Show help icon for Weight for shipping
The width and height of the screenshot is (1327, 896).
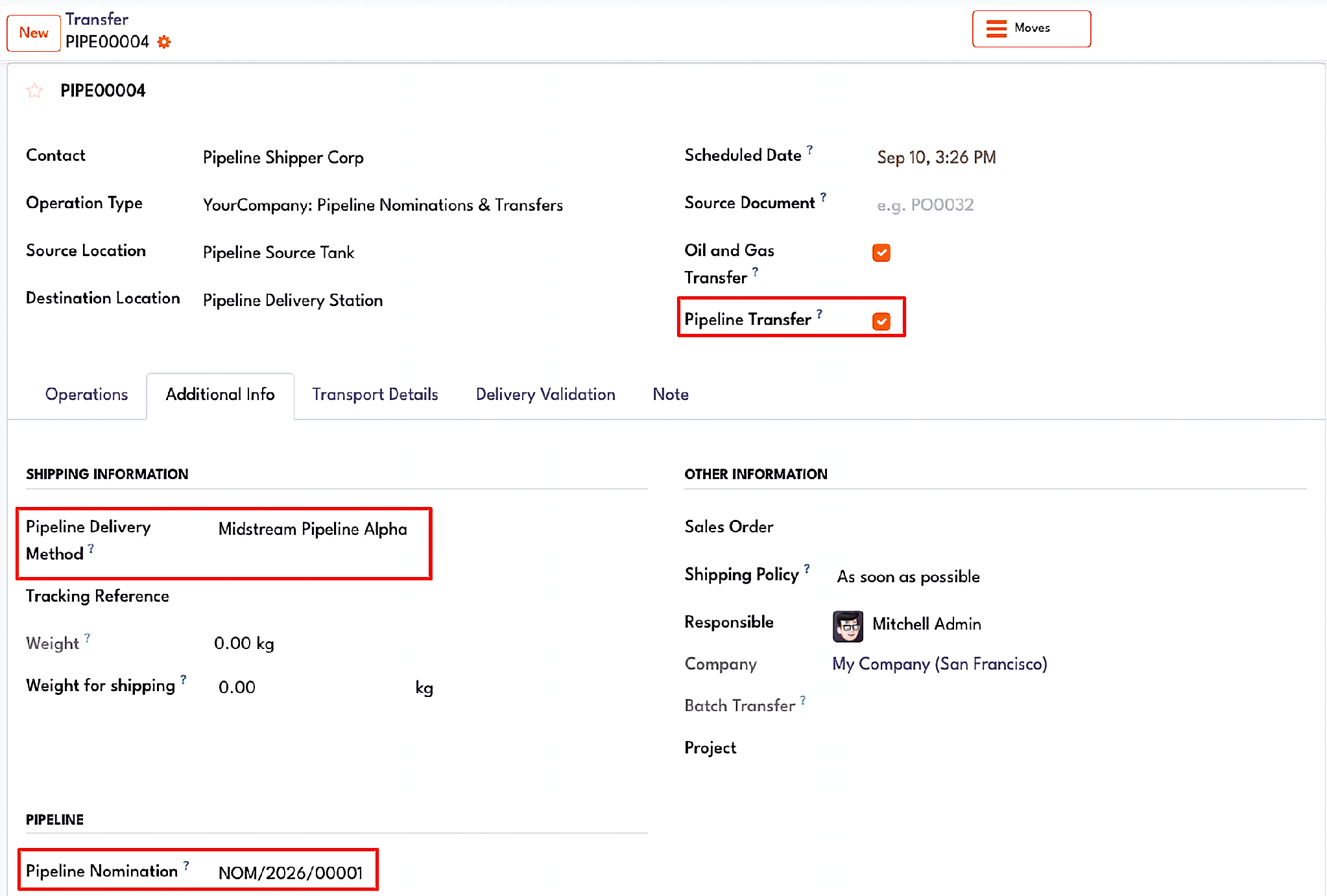click(184, 679)
